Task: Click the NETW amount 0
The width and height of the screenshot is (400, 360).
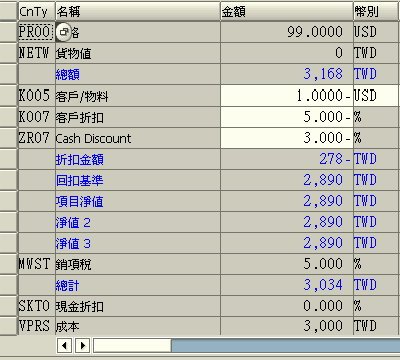Action: 339,53
